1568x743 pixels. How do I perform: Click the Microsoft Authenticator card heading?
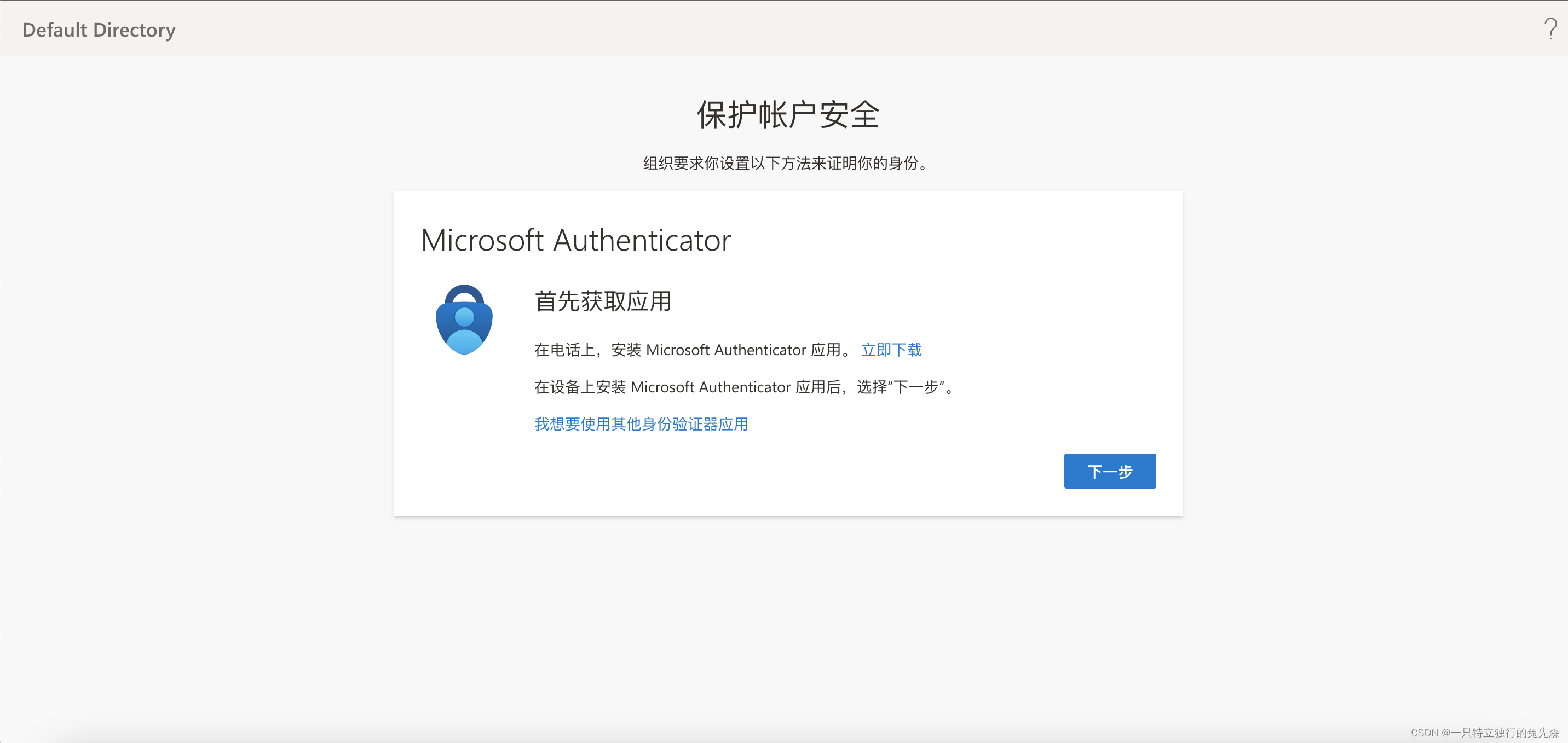click(575, 240)
